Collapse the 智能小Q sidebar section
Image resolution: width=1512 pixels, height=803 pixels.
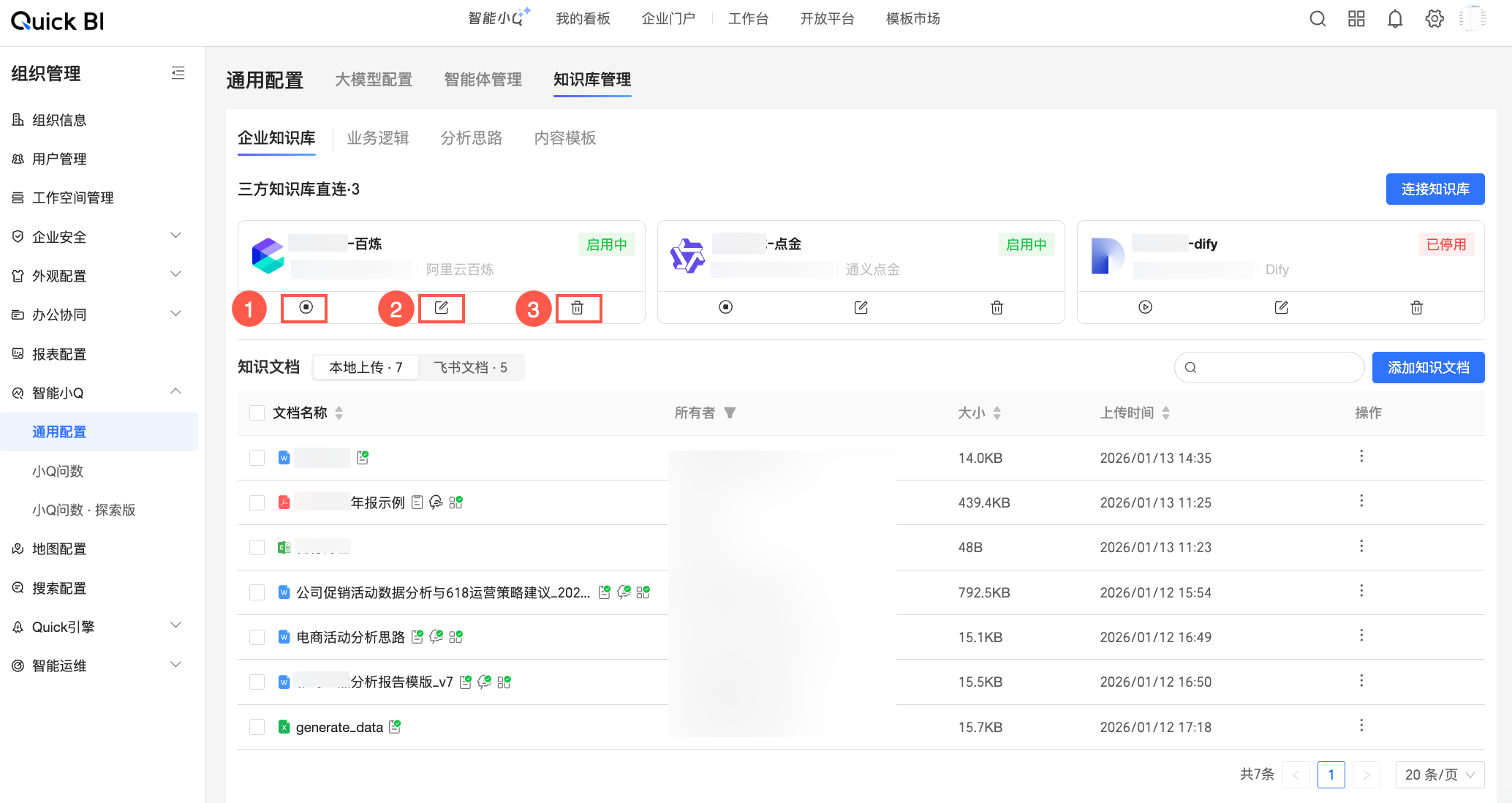pos(175,392)
